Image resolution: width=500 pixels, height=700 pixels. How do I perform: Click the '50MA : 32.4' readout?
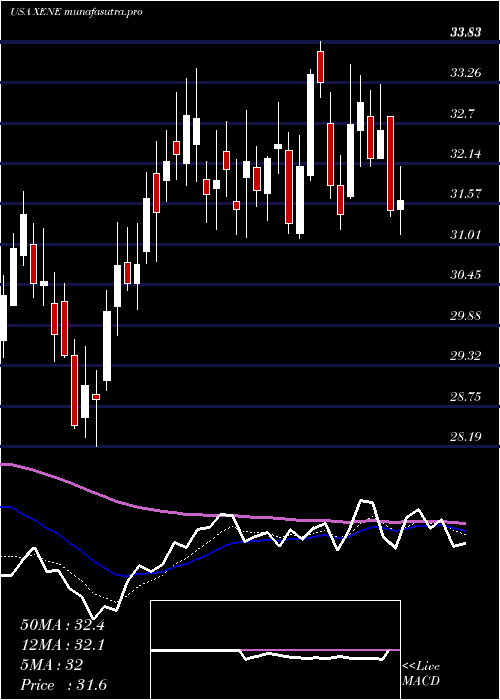click(x=62, y=625)
